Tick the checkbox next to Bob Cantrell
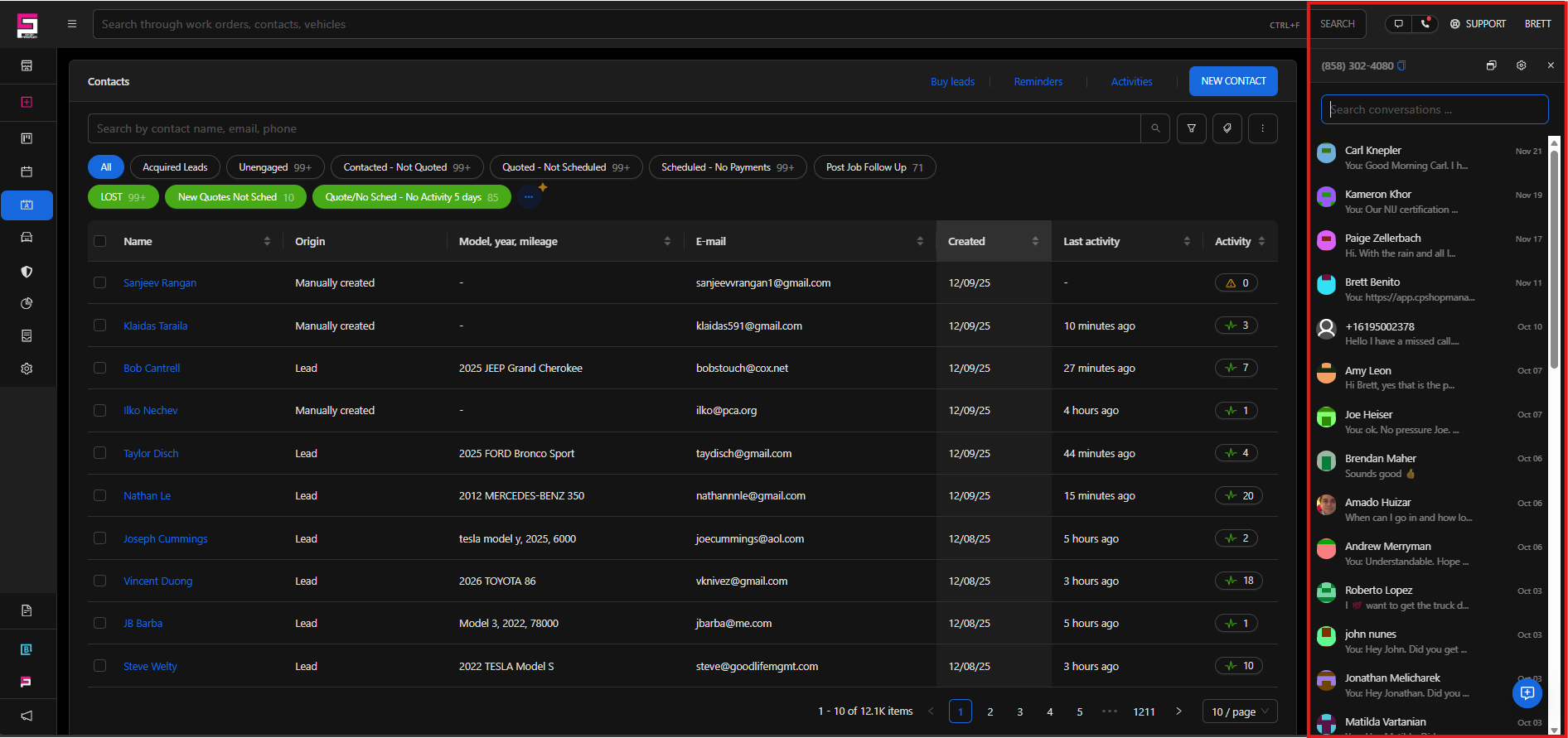The image size is (1568, 738). pyautogui.click(x=100, y=368)
